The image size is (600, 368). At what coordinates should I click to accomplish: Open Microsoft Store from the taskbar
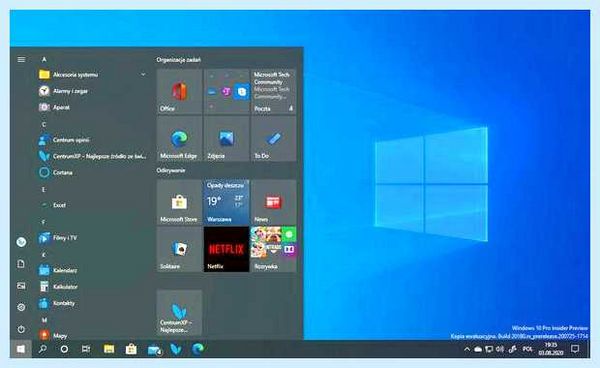point(131,349)
